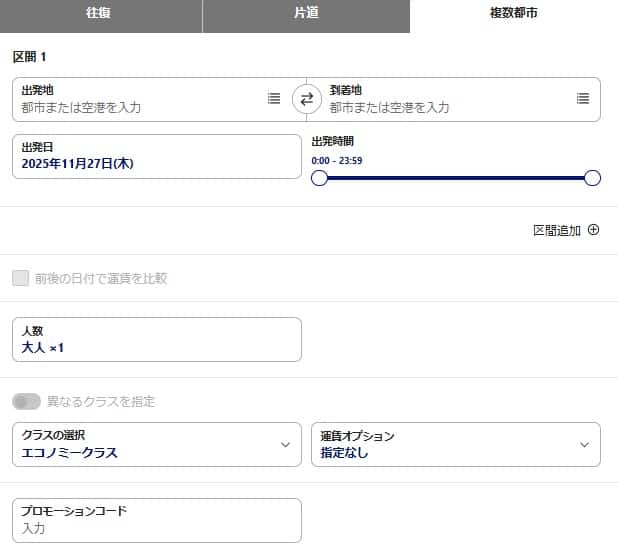Open the 人数 passenger count selector
The image size is (618, 555).
pos(157,339)
